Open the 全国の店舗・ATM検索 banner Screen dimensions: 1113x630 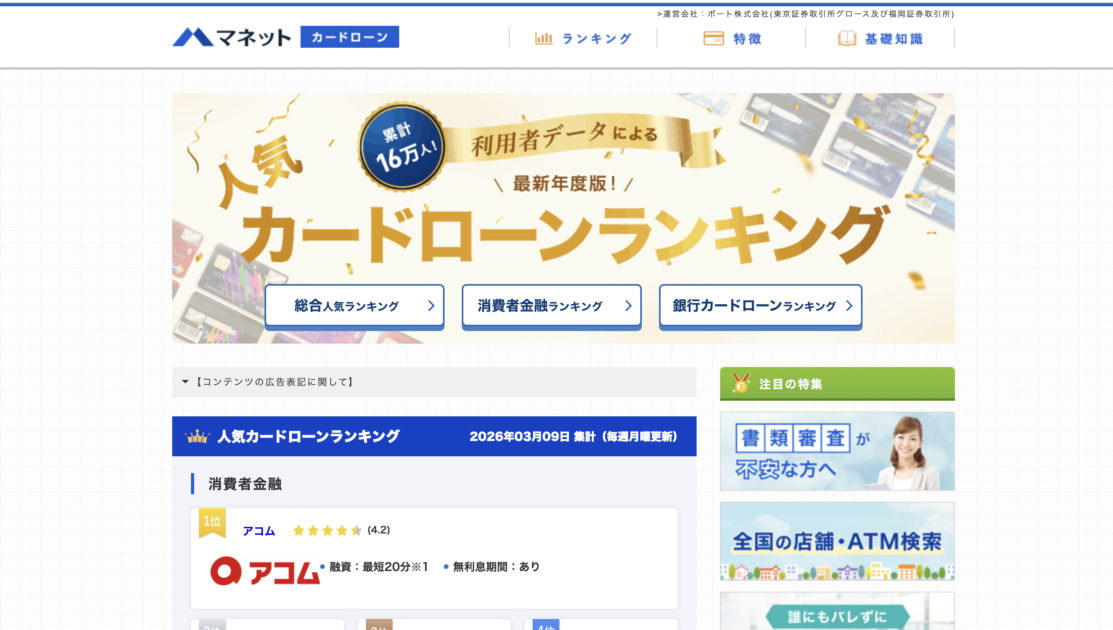837,541
